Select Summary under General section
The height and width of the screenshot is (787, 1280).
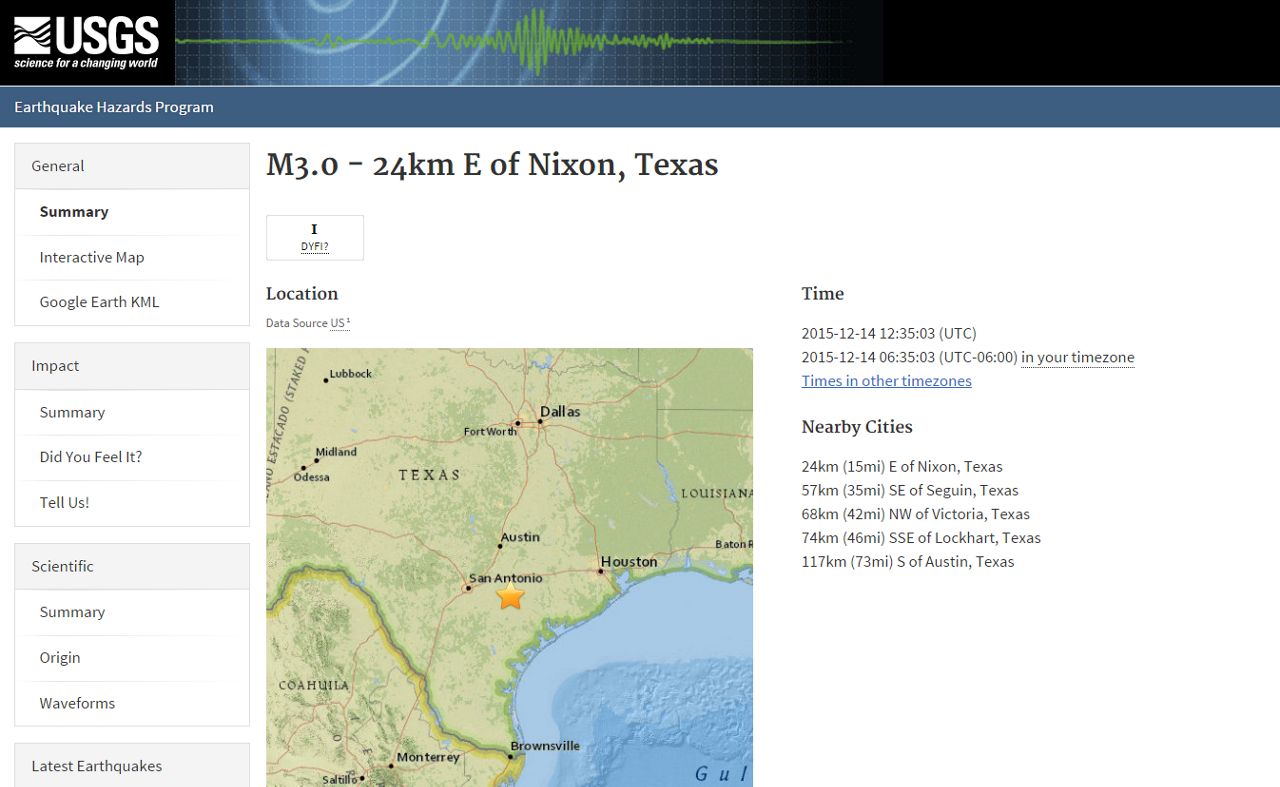pos(74,212)
